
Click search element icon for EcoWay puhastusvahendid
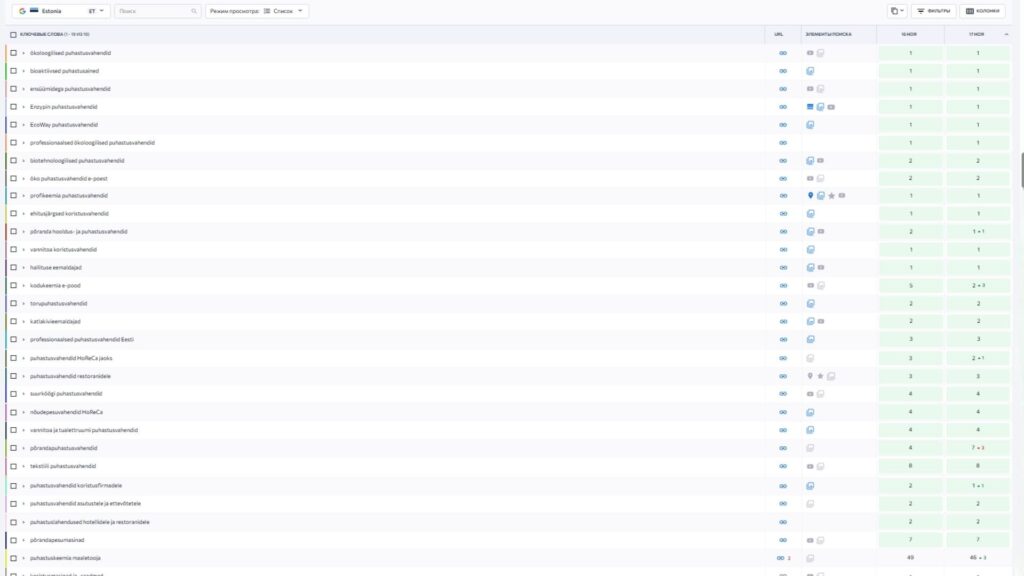(x=810, y=125)
